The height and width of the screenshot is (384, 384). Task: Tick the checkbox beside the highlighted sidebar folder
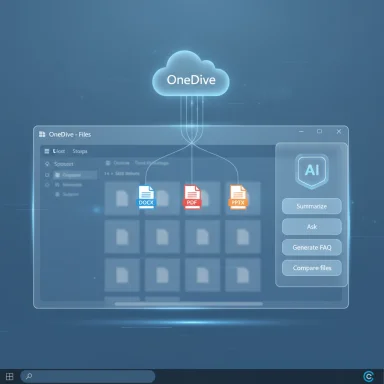click(x=47, y=175)
